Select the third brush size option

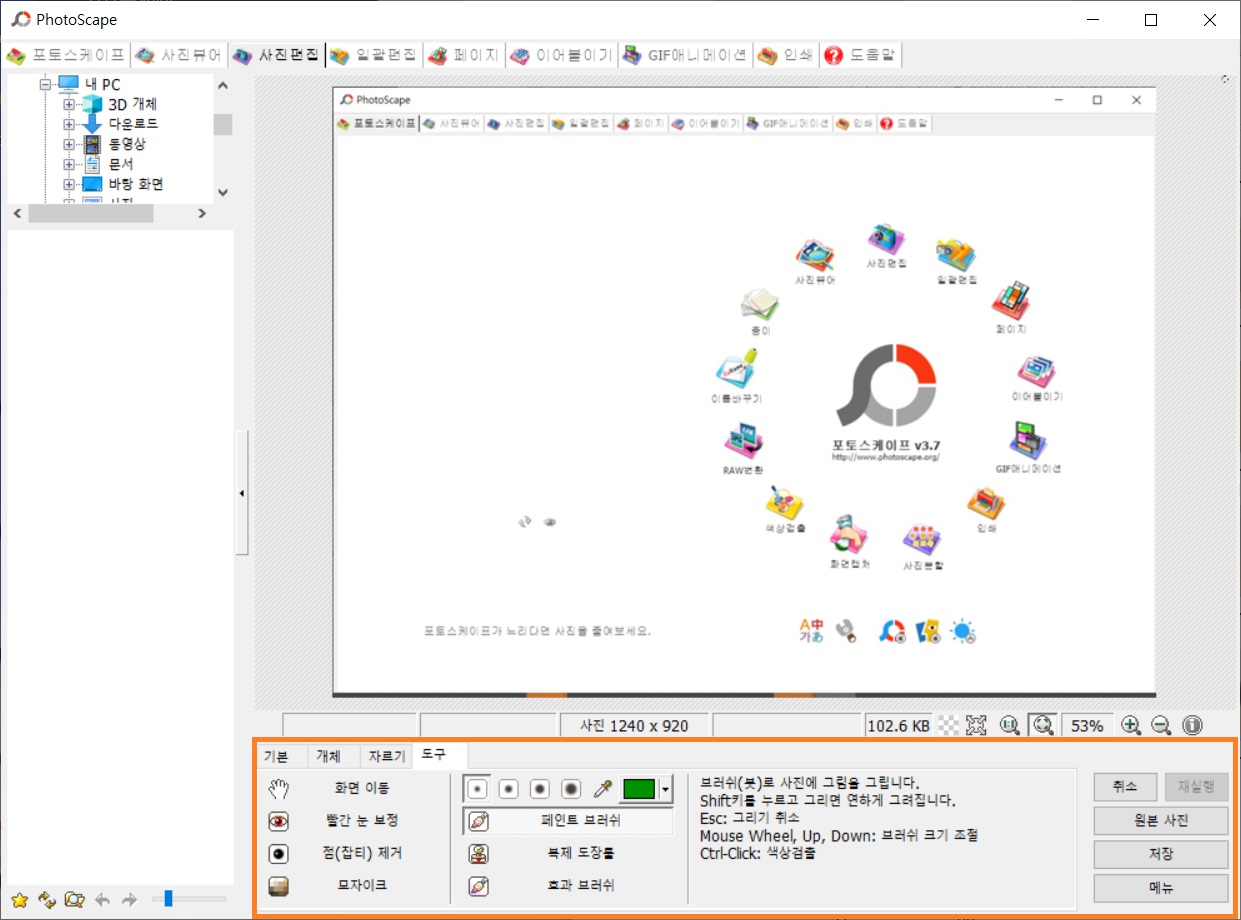[540, 789]
